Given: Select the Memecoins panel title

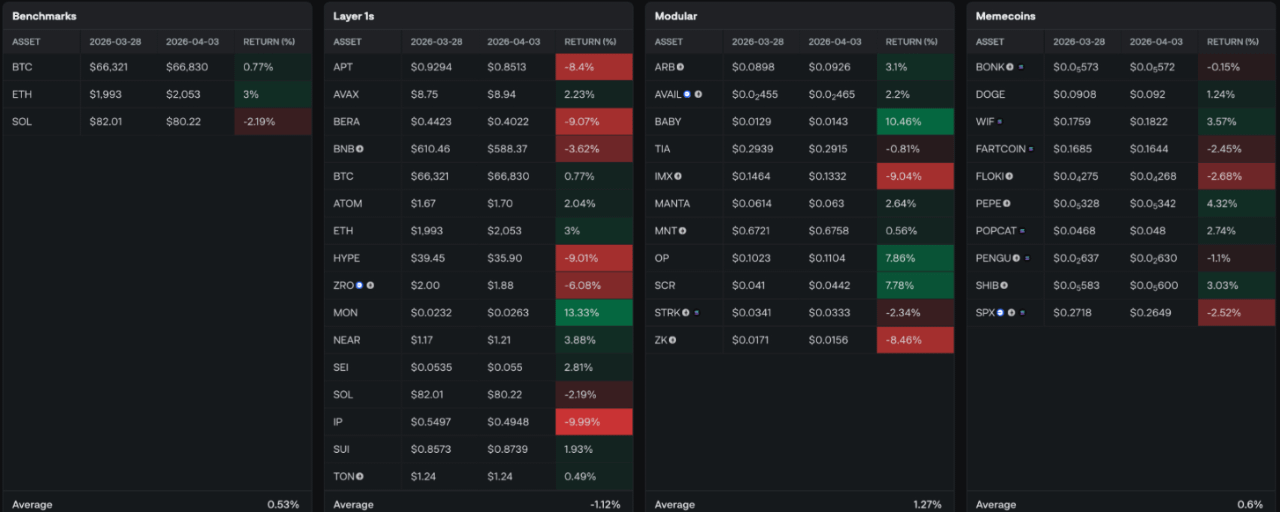Looking at the screenshot, I should pos(1006,16).
